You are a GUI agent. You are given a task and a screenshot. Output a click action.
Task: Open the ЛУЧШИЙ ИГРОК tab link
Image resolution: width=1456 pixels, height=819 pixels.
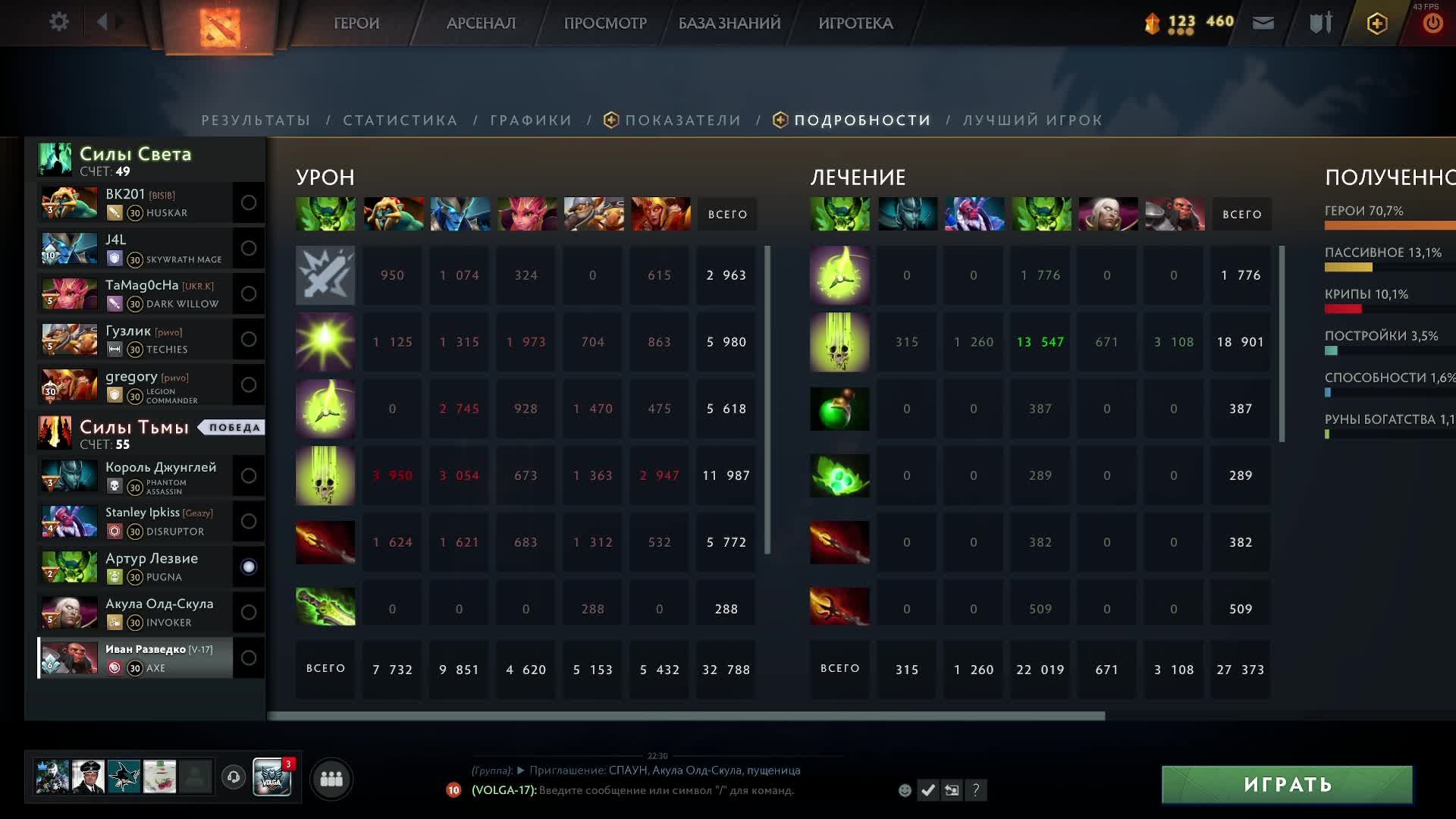[x=1033, y=121]
